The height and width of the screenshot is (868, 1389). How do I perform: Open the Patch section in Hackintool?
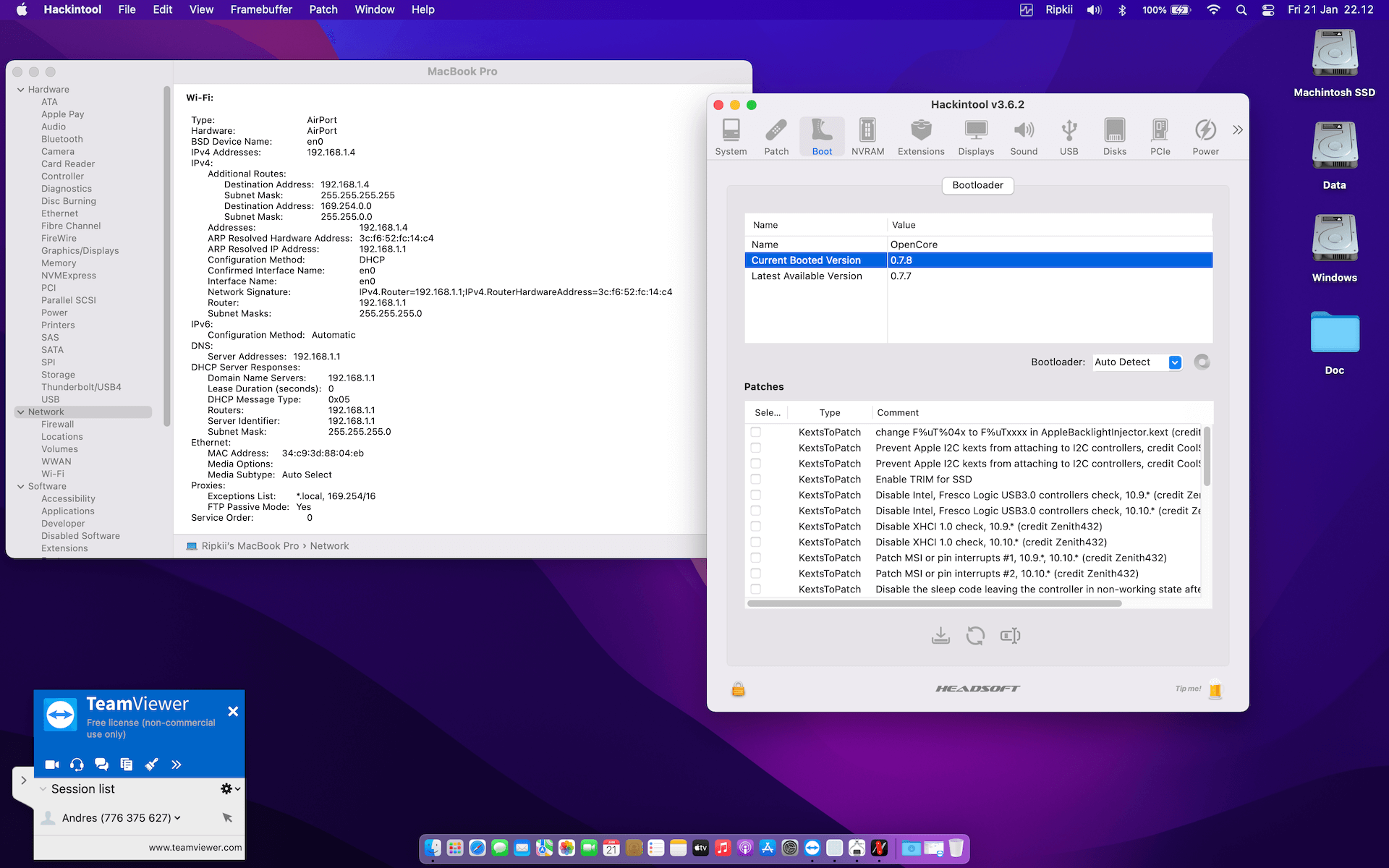(x=776, y=137)
